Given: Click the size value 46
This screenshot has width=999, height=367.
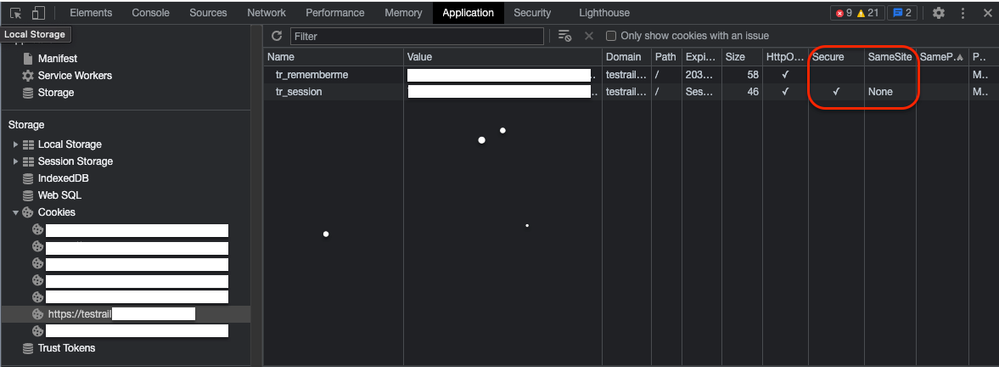Looking at the screenshot, I should pos(753,92).
